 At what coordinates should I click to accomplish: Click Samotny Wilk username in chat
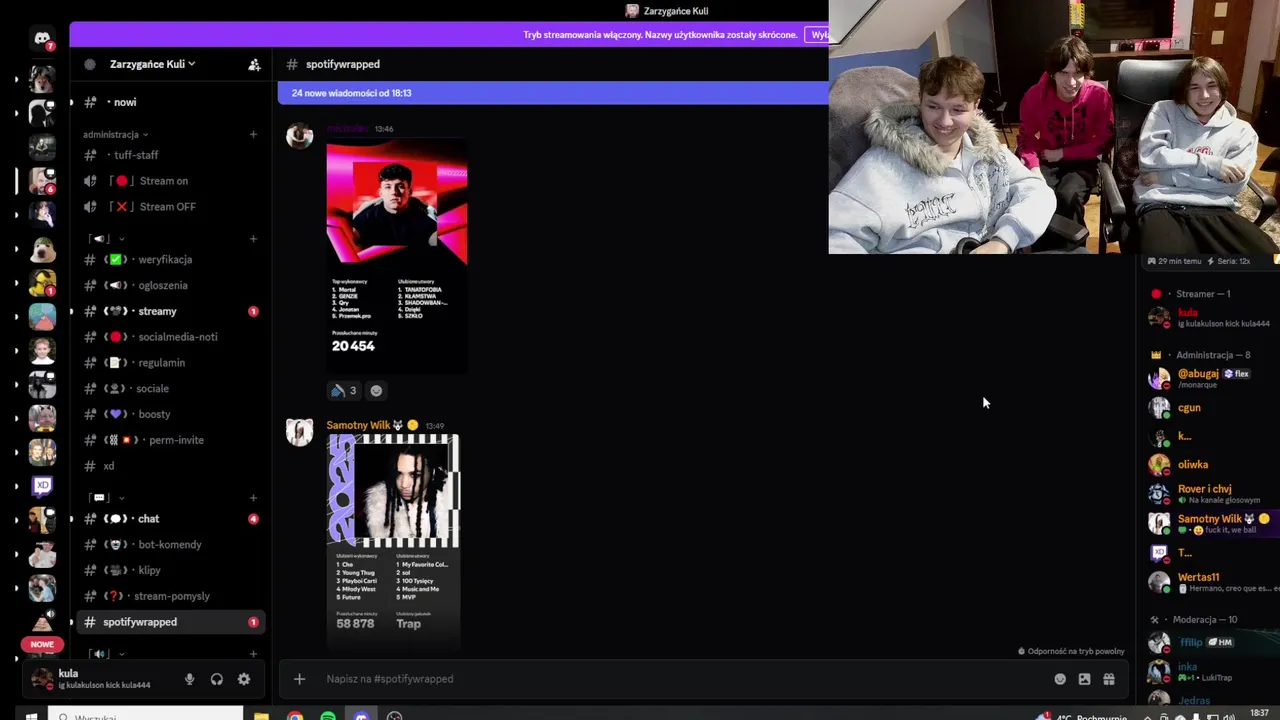(358, 425)
